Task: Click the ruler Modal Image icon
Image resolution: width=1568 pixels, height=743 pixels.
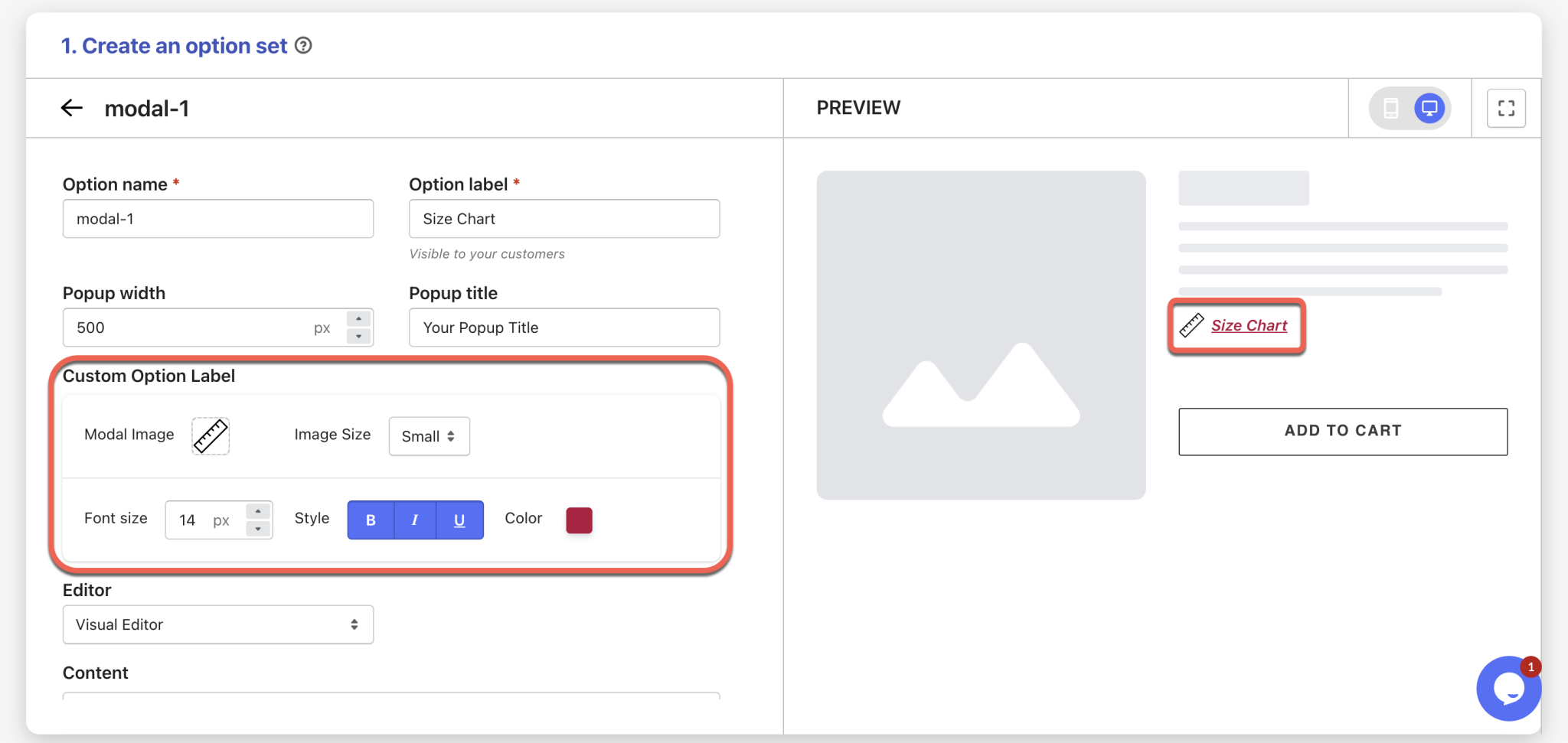Action: tap(211, 435)
